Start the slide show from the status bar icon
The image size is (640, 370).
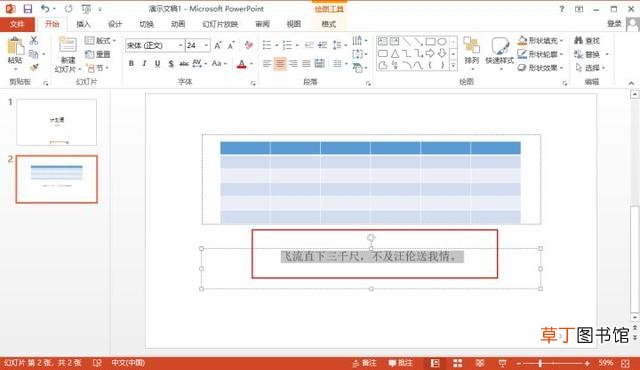pyautogui.click(x=502, y=363)
